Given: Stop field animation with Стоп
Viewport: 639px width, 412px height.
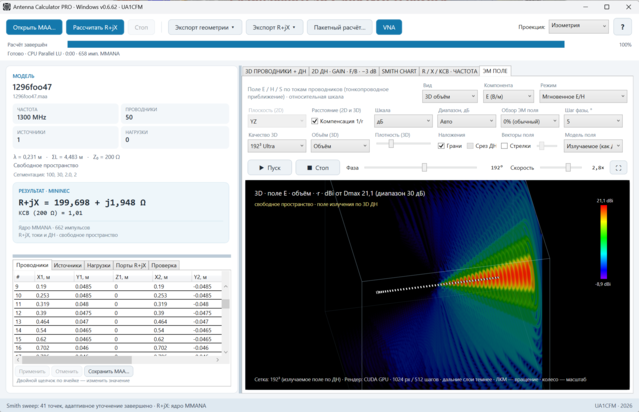Looking at the screenshot, I should [x=317, y=167].
